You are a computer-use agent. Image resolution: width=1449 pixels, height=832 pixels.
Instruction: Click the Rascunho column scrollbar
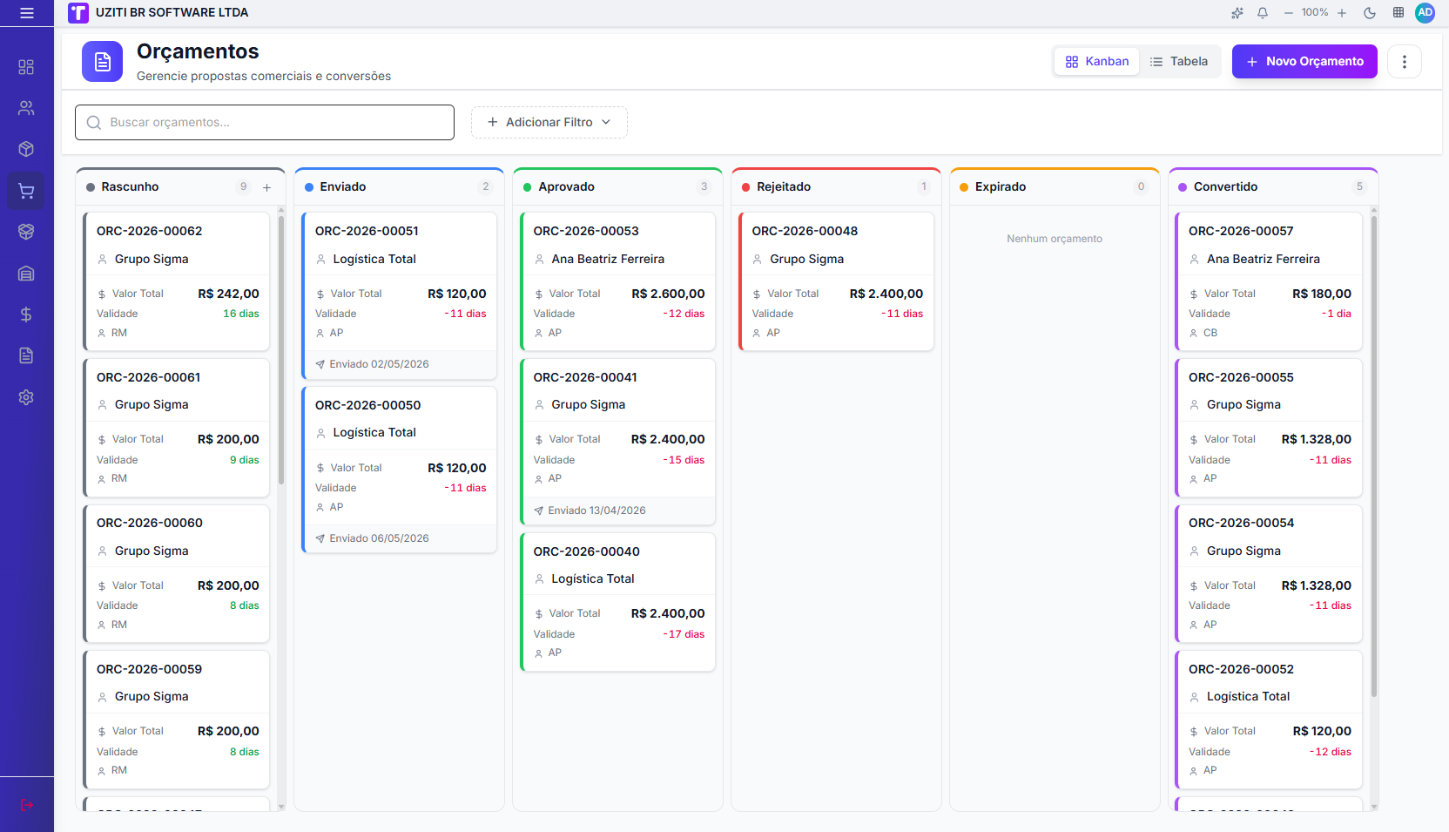[x=281, y=350]
